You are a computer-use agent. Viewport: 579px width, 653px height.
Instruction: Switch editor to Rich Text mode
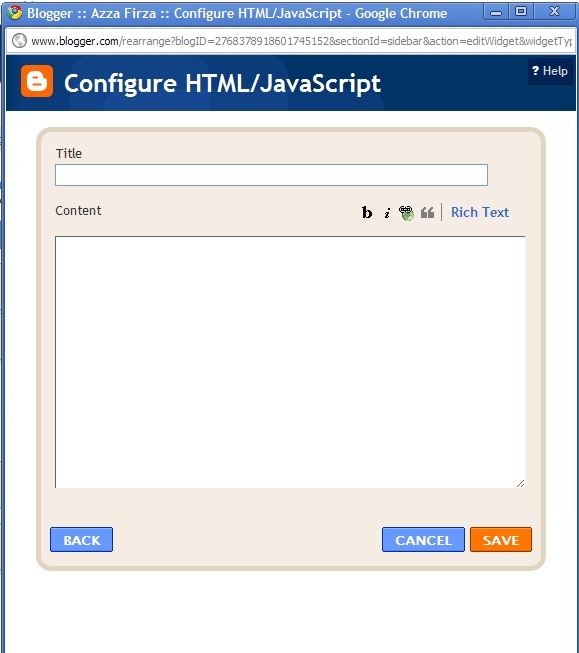[x=480, y=212]
